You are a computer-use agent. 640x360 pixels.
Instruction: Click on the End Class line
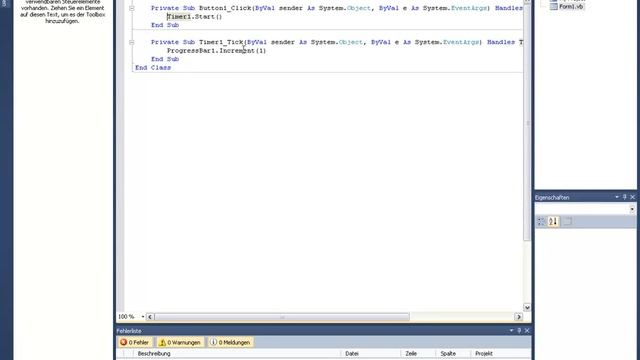(x=153, y=68)
